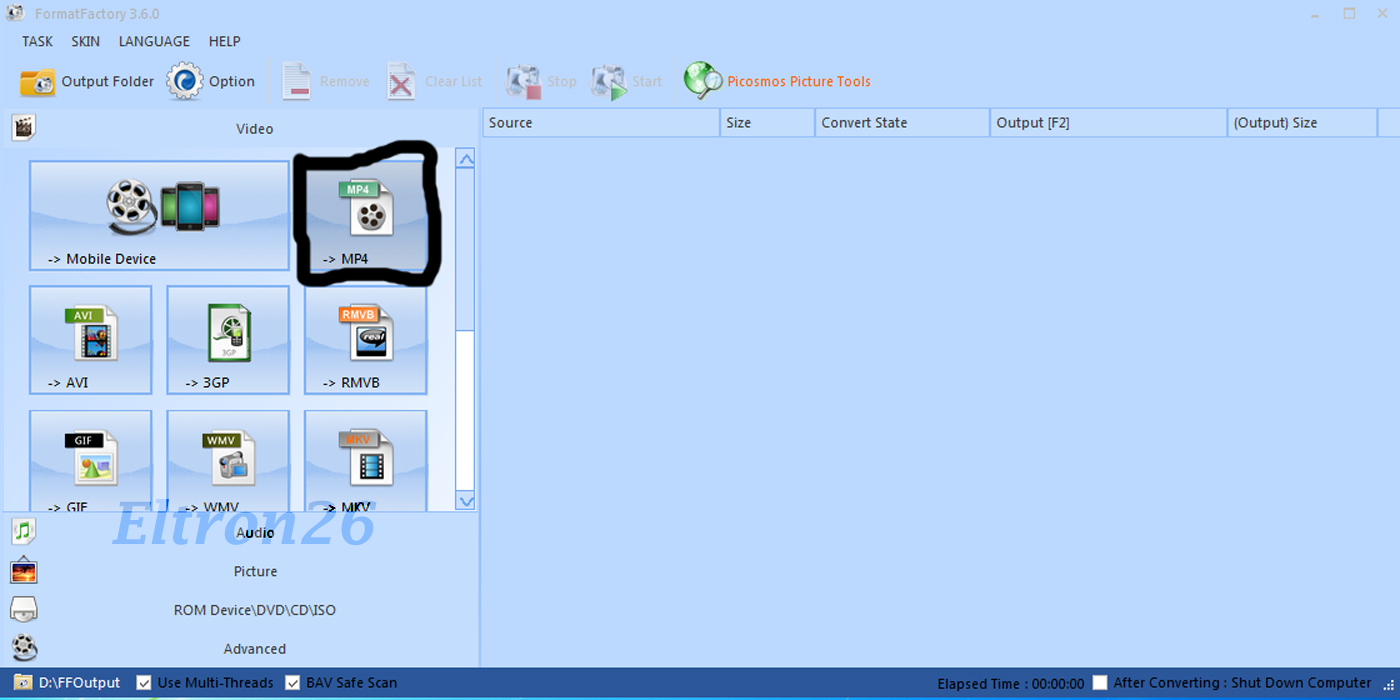Click the Remove toolbar button
Screen dimensions: 1400x700
coord(325,82)
